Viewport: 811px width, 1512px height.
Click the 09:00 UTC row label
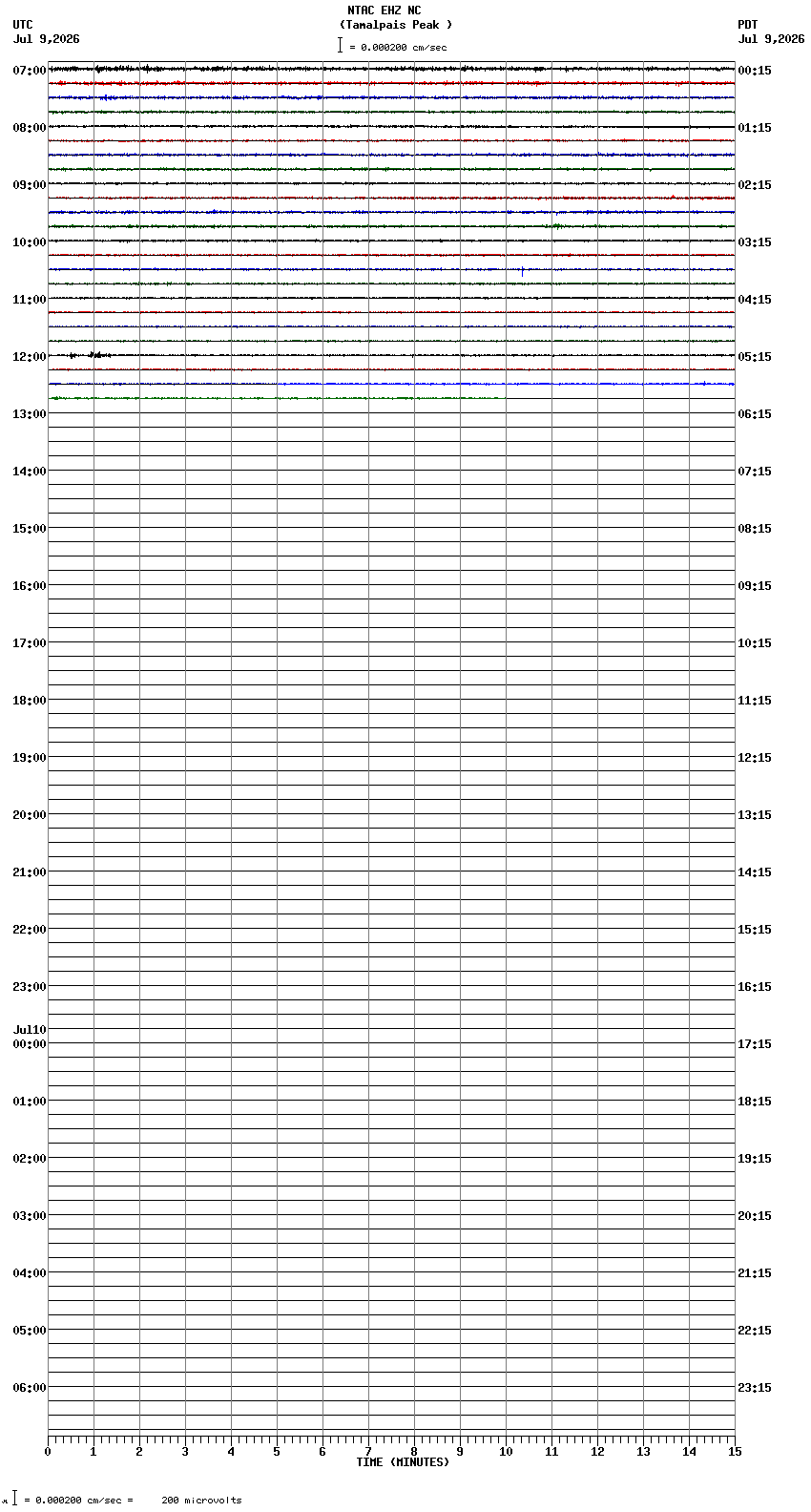coord(30,185)
